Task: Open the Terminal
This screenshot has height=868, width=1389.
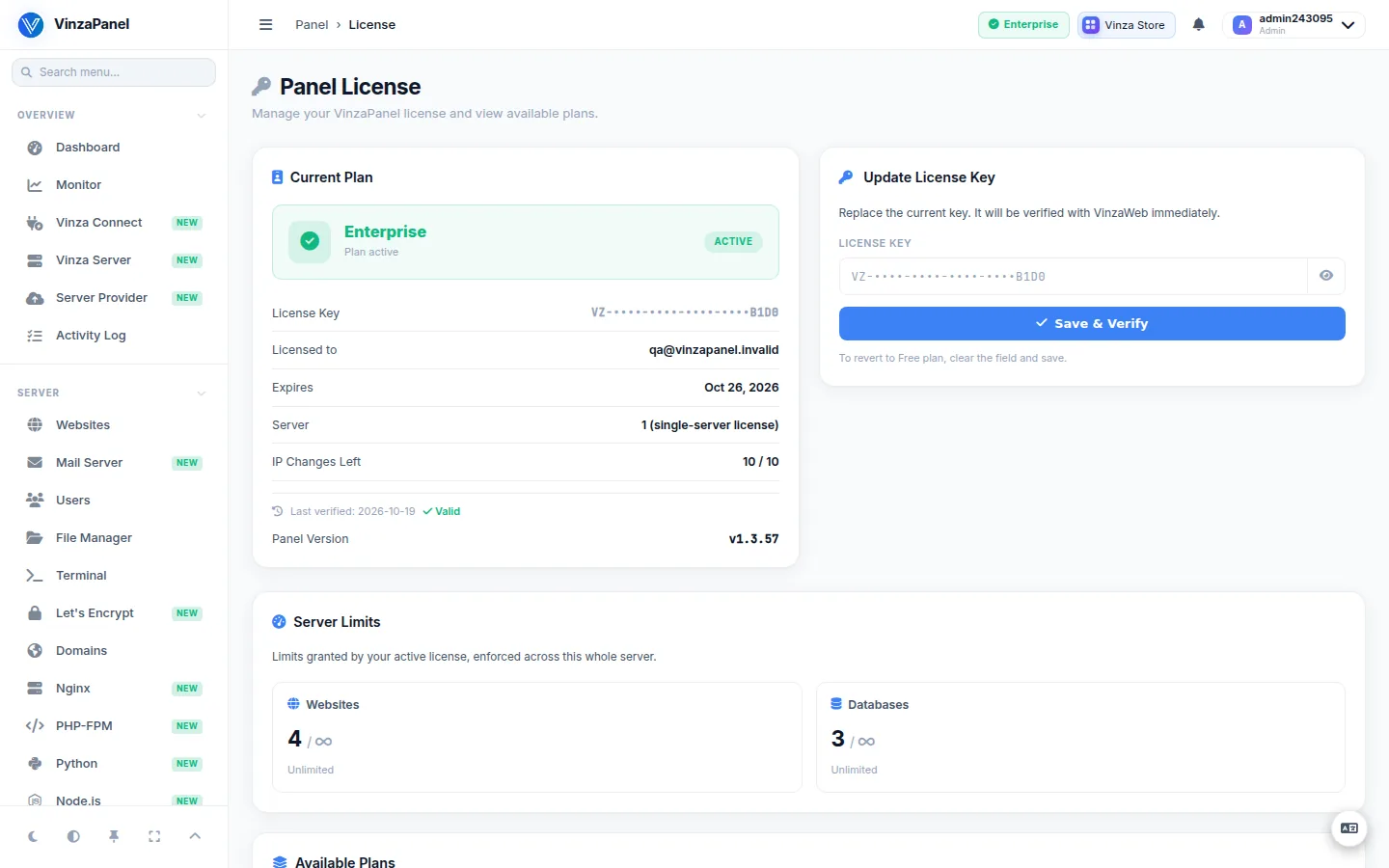Action: (114, 576)
